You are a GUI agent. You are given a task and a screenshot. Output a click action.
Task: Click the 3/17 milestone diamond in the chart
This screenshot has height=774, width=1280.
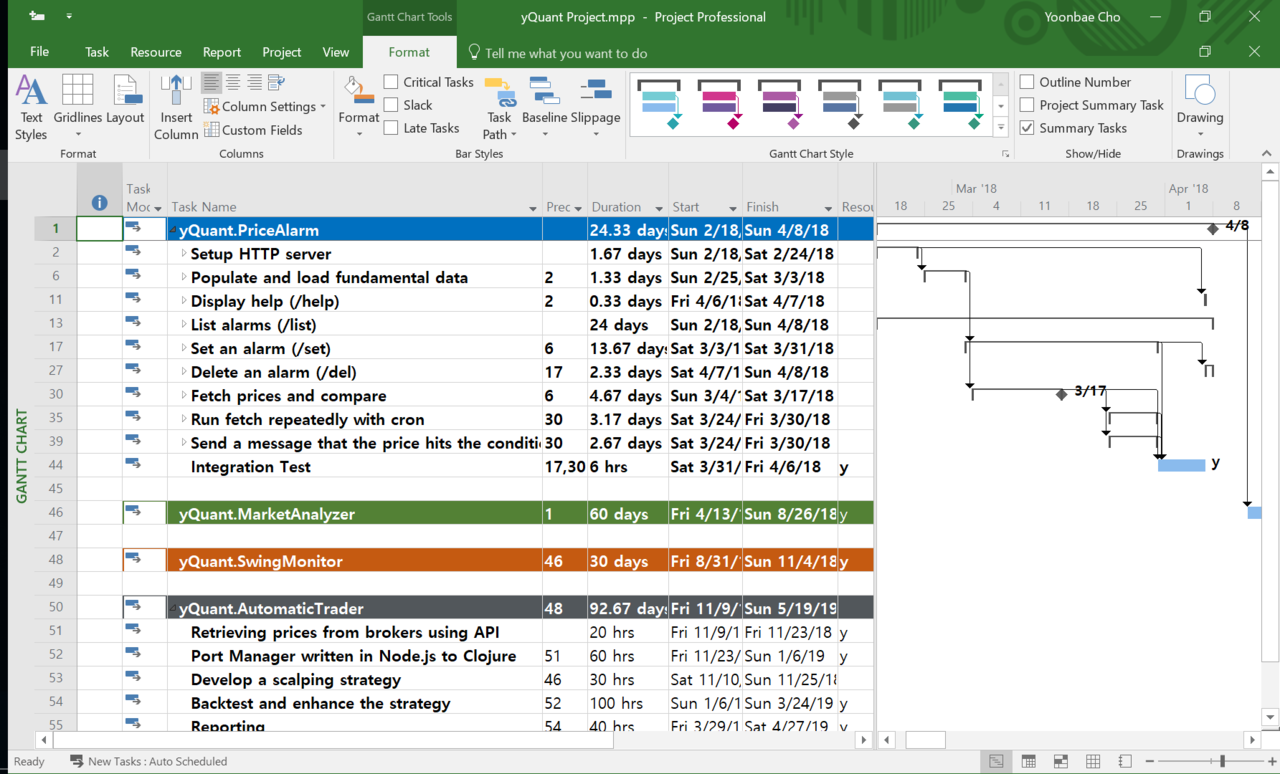[x=1062, y=395]
